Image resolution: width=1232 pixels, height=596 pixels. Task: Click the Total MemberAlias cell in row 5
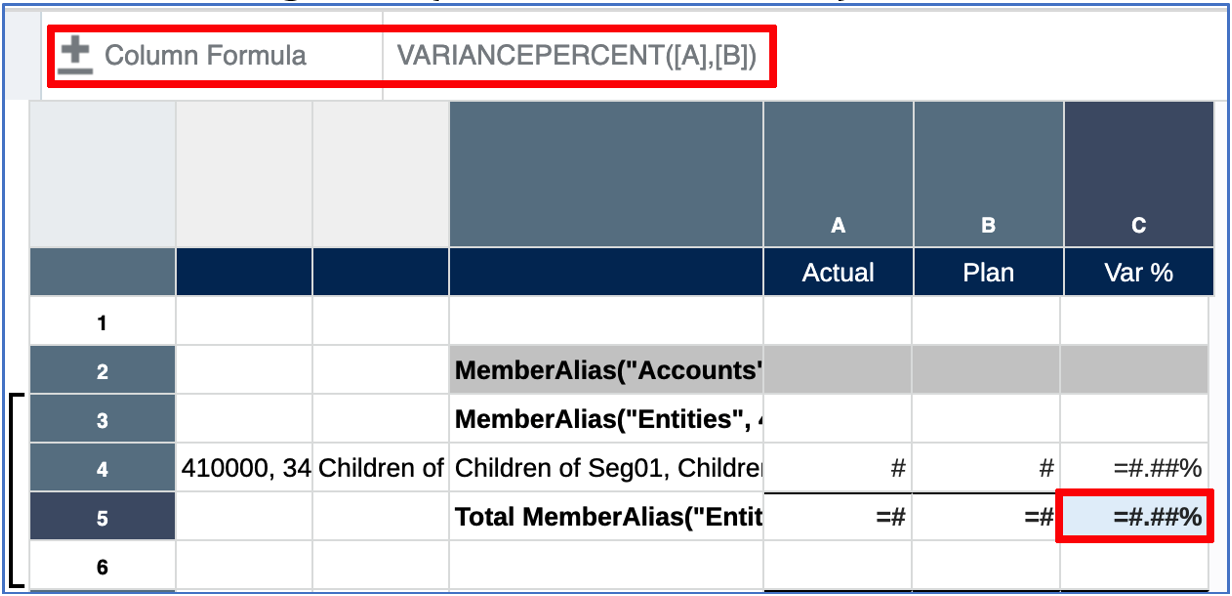[606, 517]
